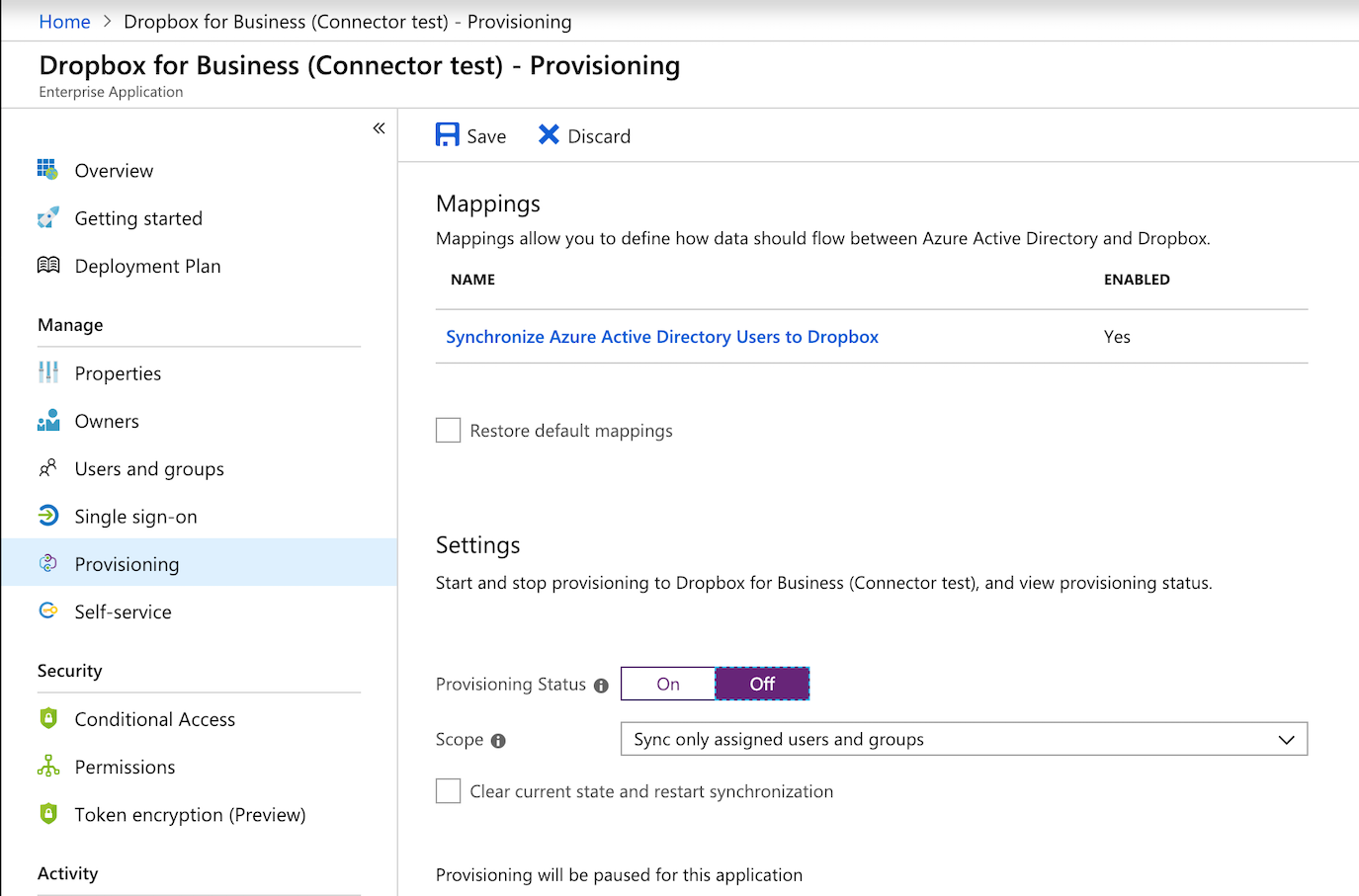This screenshot has height=896, width=1359.
Task: Click the Overview grid icon
Action: tap(47, 170)
